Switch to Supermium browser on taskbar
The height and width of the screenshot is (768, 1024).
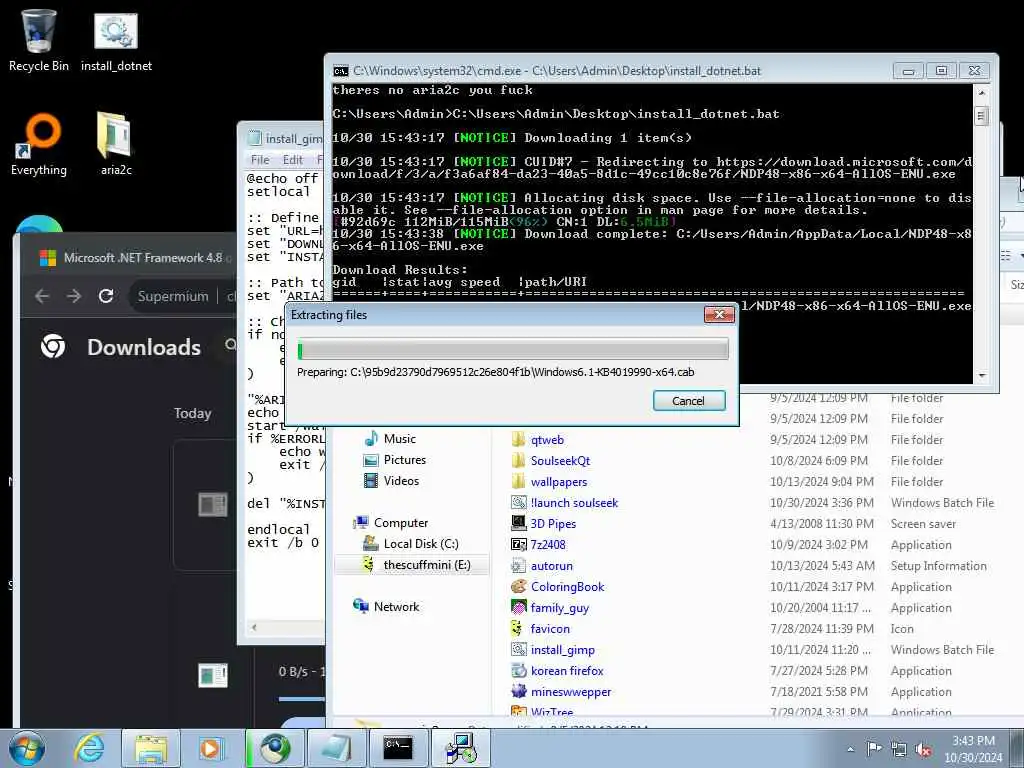274,748
